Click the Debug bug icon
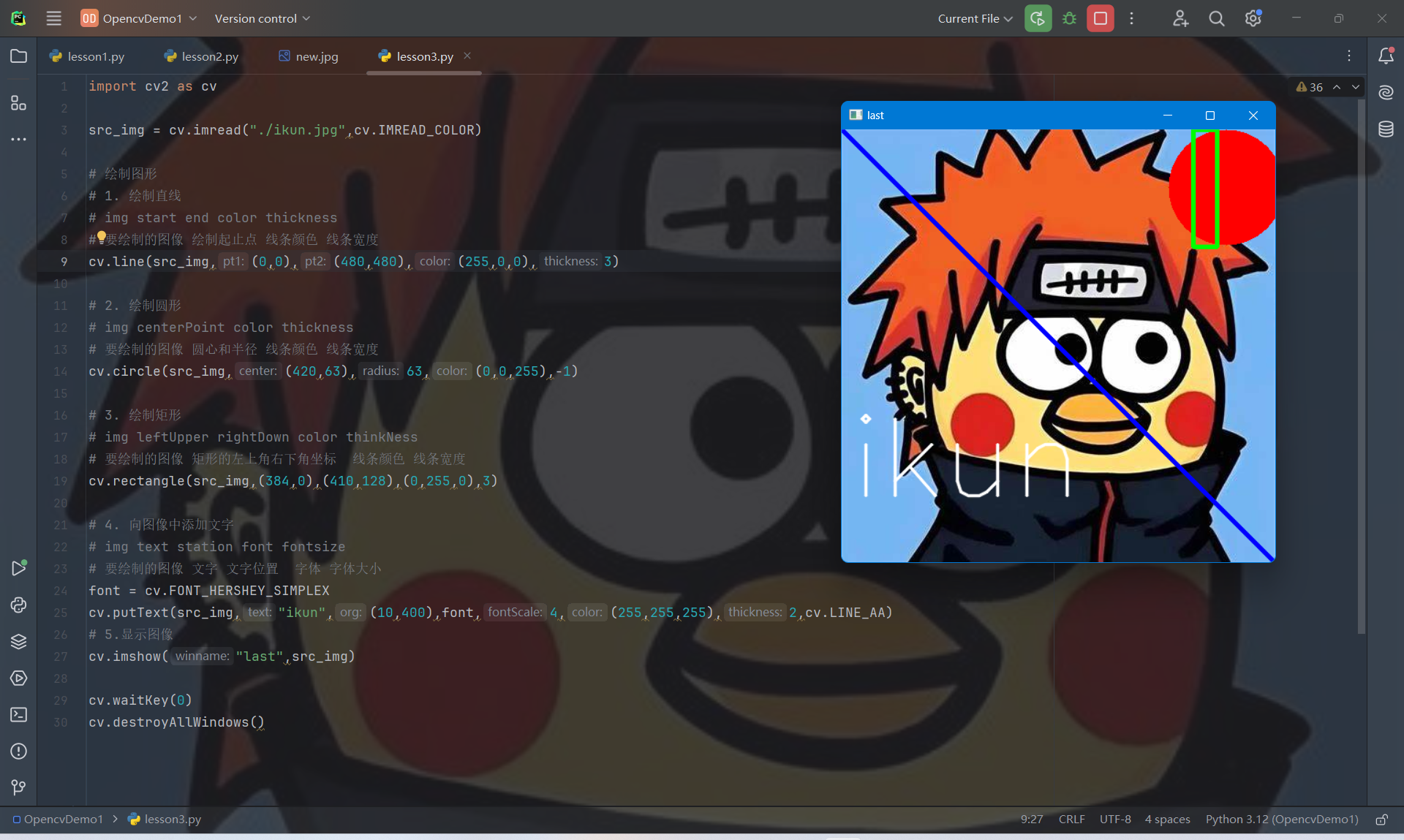 point(1069,18)
